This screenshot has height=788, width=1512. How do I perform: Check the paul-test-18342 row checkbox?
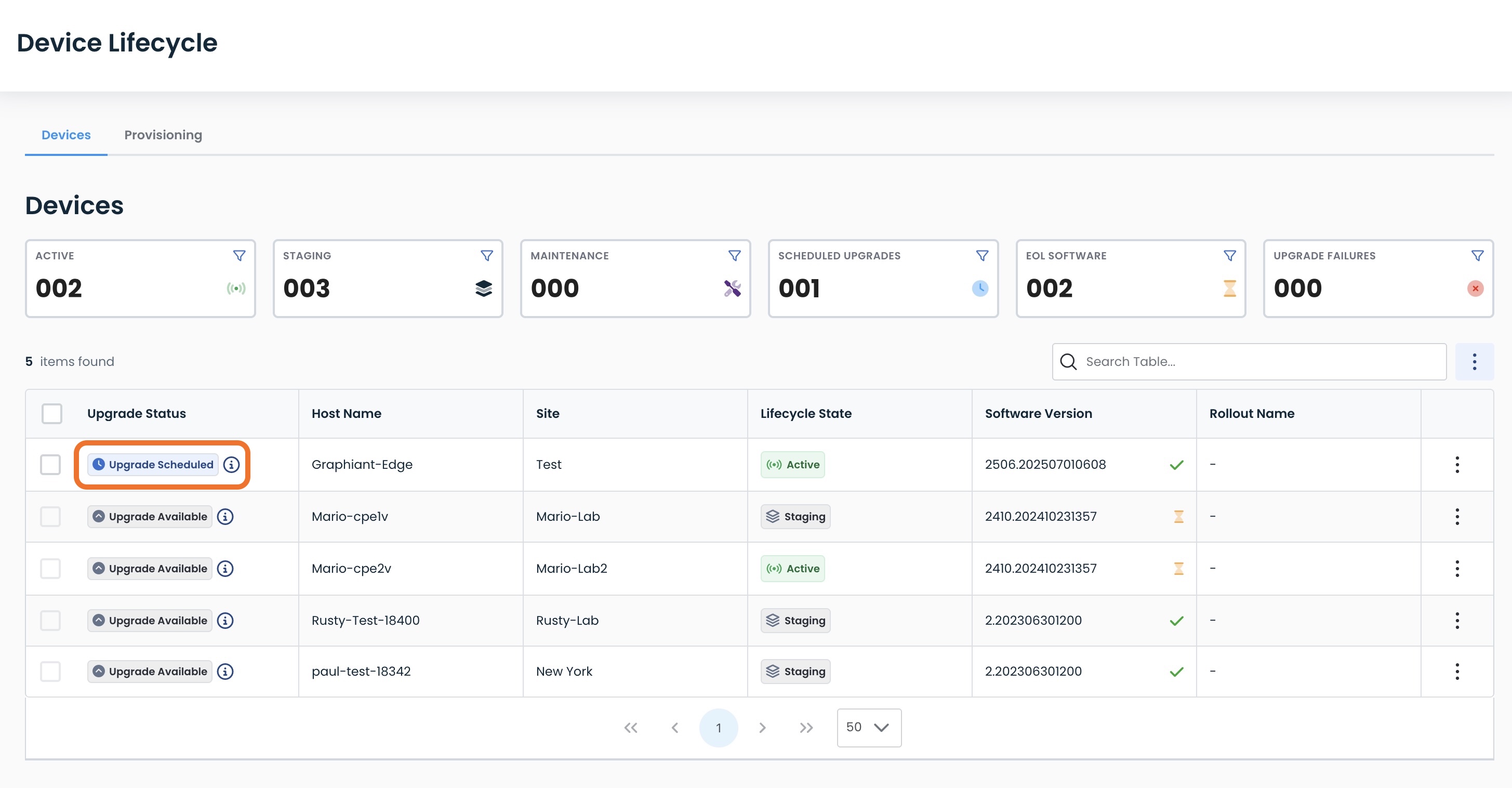click(x=50, y=672)
